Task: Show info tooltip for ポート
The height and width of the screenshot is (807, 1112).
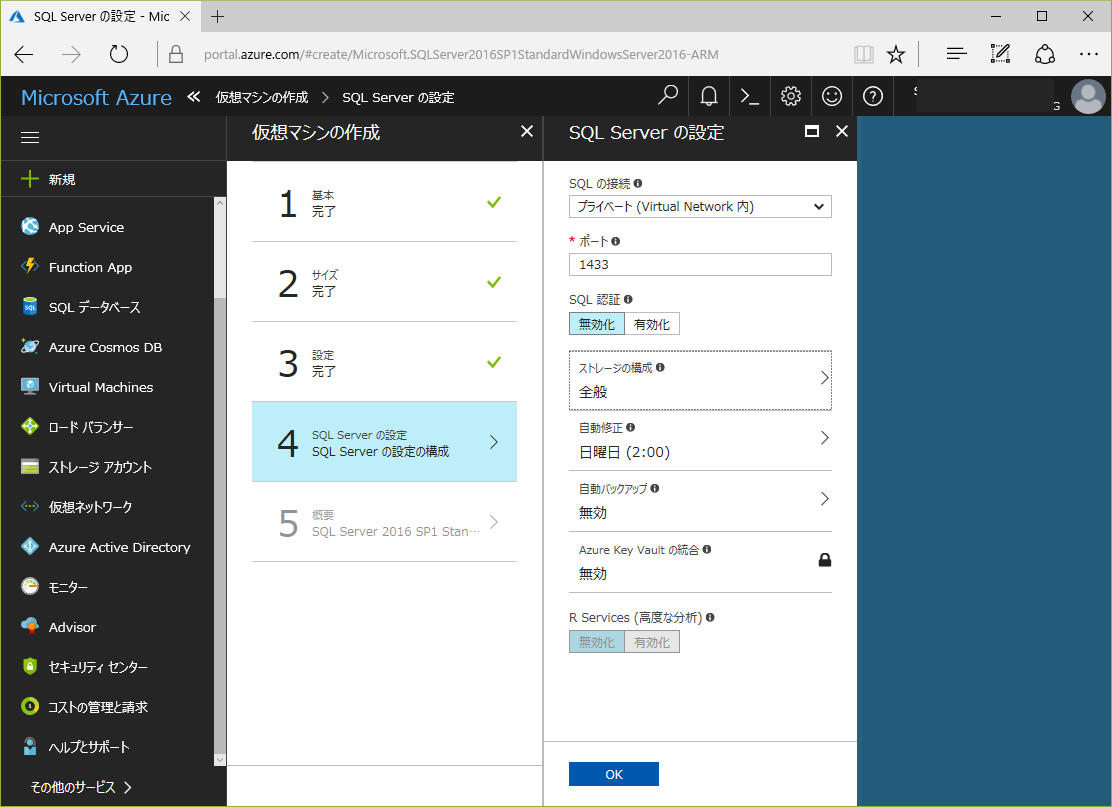Action: pos(616,241)
